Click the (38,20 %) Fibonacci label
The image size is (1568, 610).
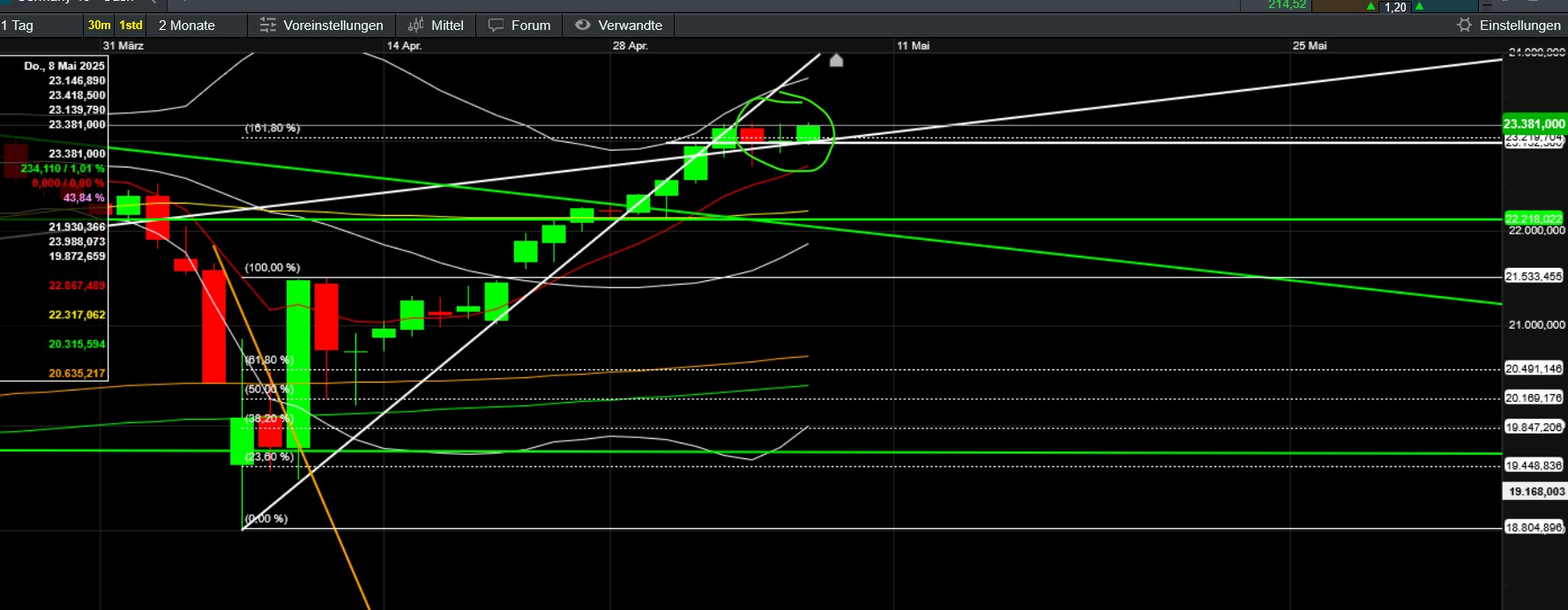point(269,419)
